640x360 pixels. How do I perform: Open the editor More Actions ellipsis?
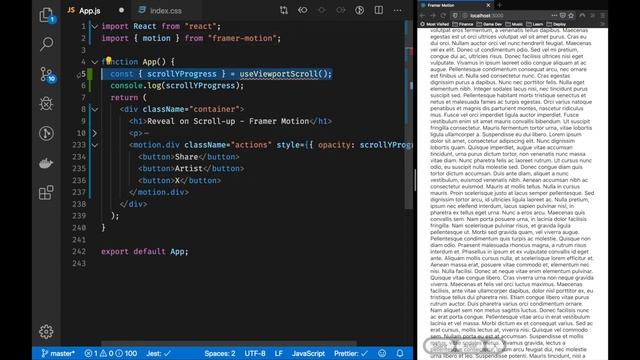[x=398, y=10]
